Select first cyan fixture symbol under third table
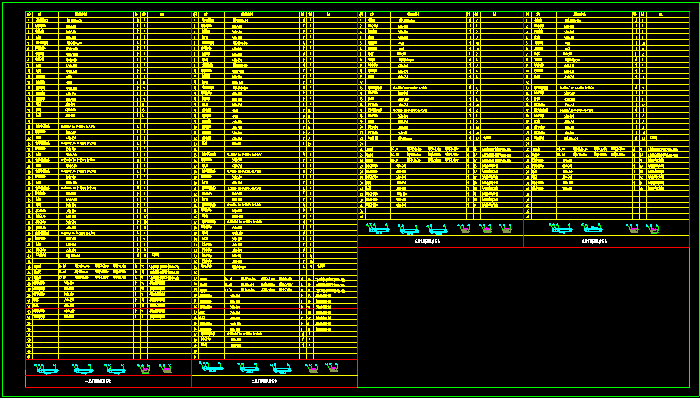This screenshot has width=700, height=398. point(378,228)
